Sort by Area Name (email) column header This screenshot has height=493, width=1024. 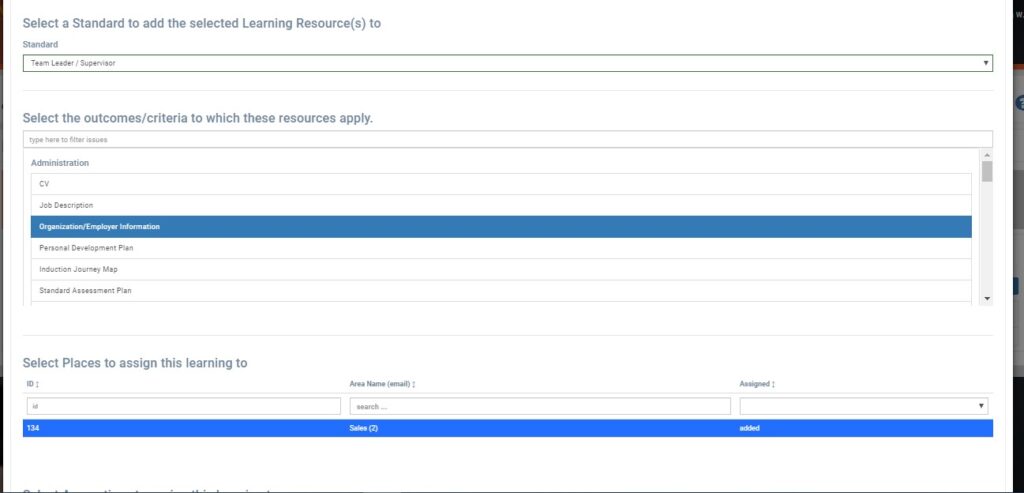coord(382,384)
